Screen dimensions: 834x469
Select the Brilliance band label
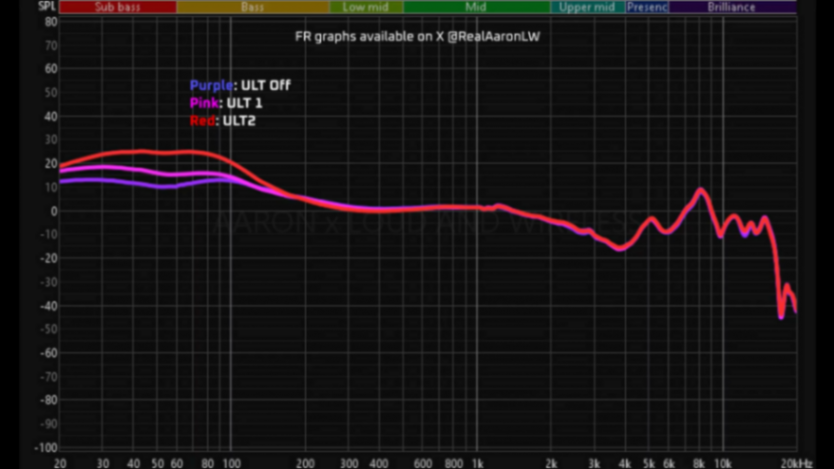(x=732, y=7)
